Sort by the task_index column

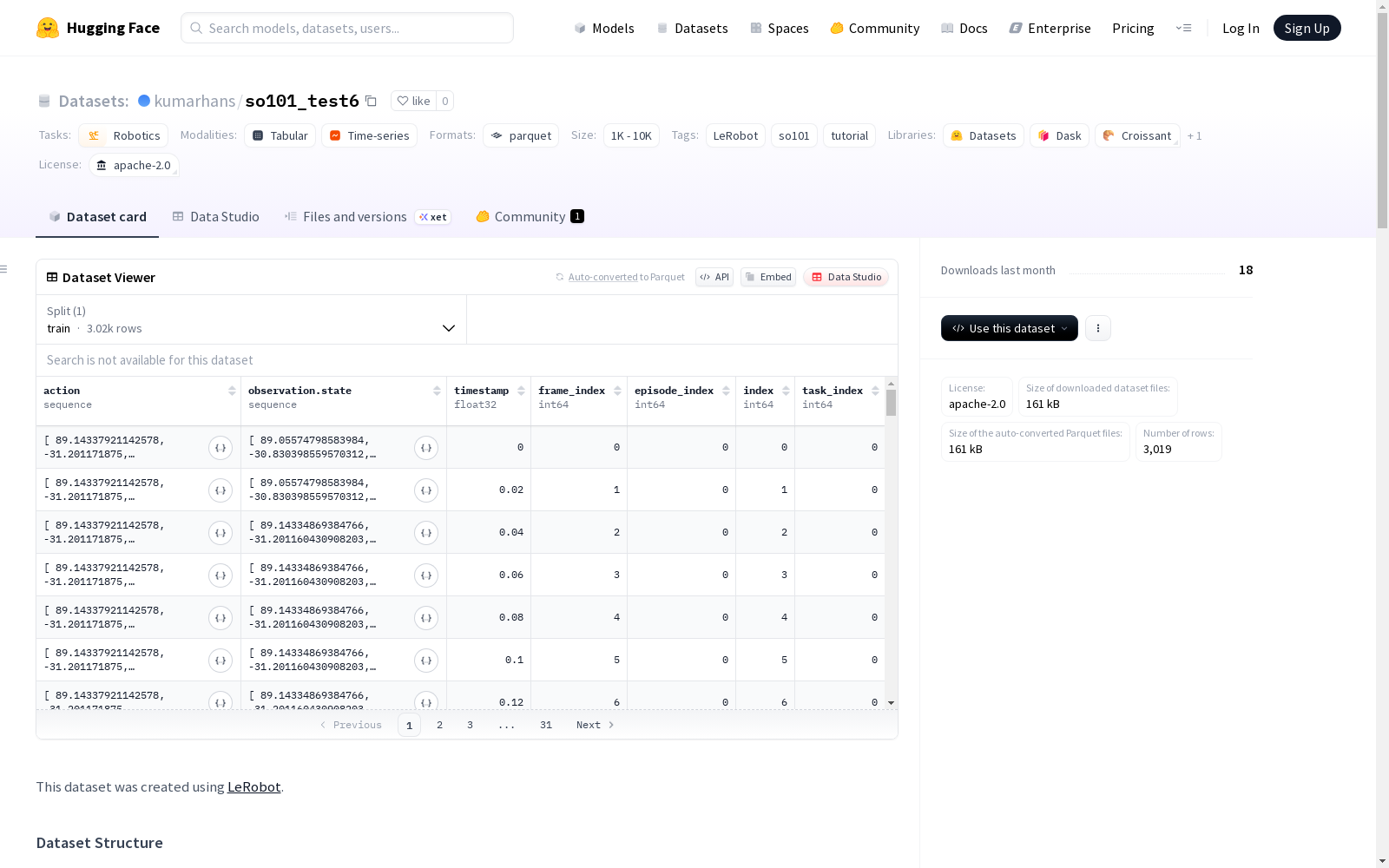pos(875,391)
